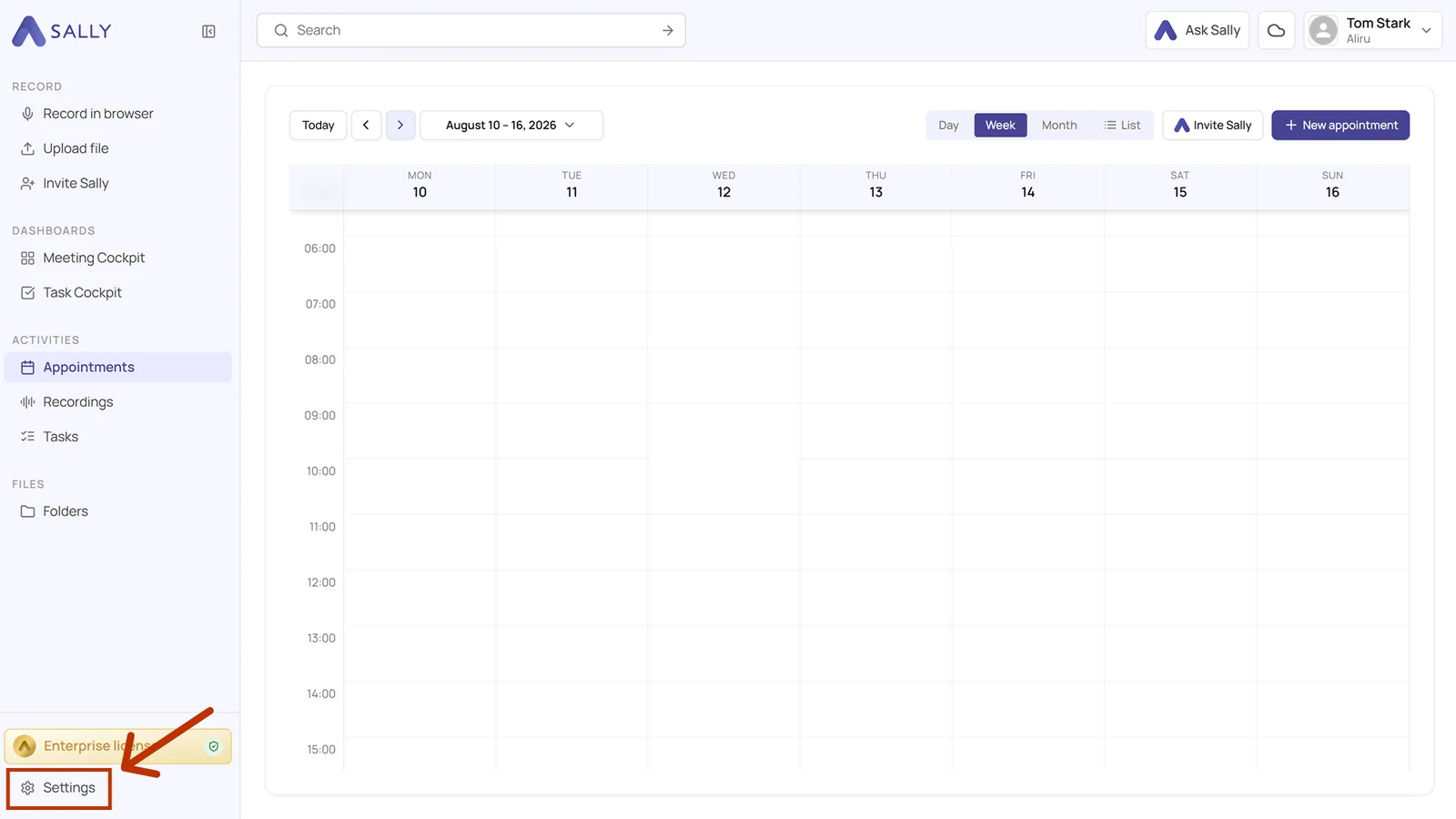Image resolution: width=1456 pixels, height=819 pixels.
Task: Collapse the sidebar with the panel icon
Action: coord(208,31)
